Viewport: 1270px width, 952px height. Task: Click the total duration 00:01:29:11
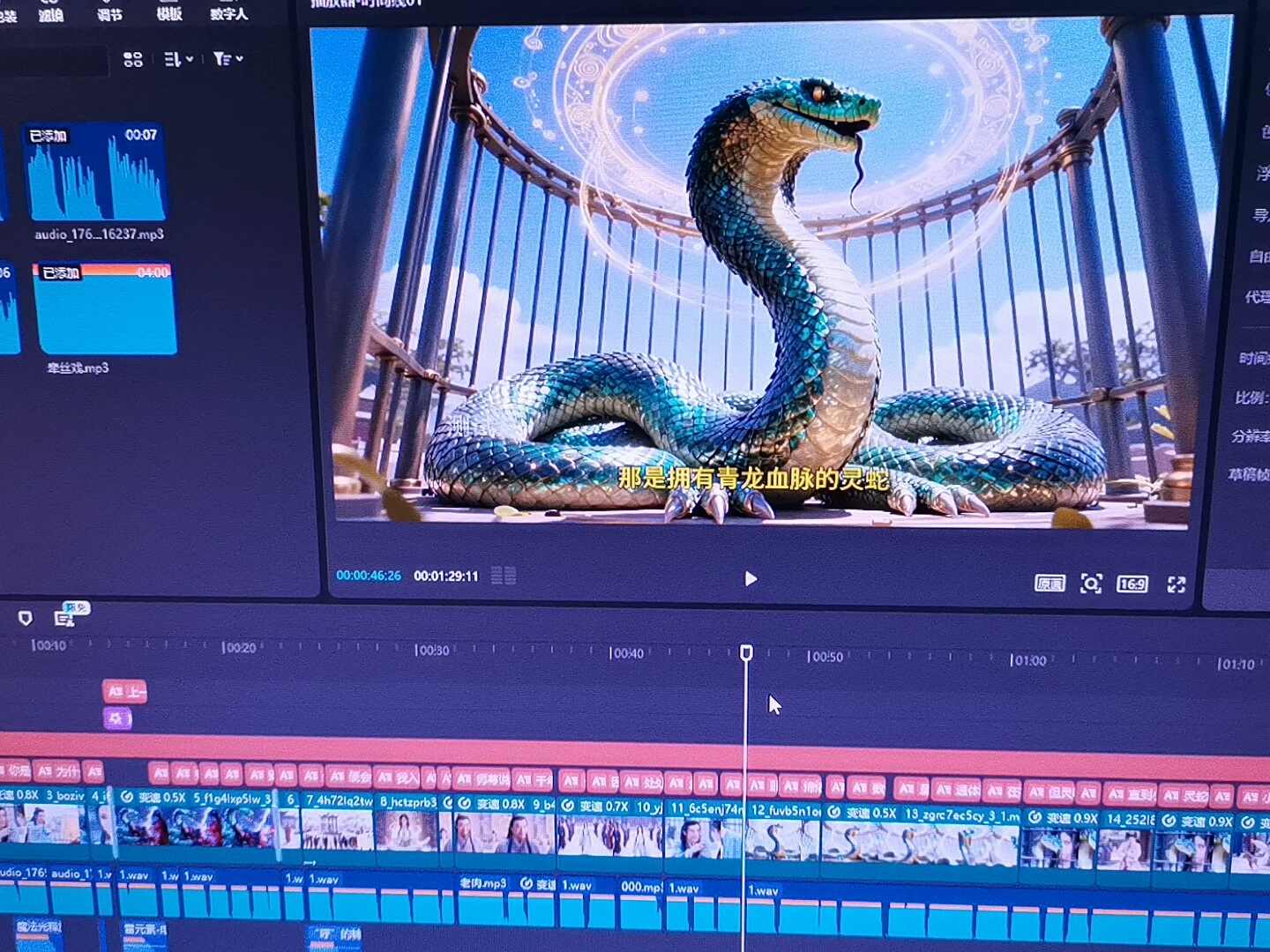click(x=446, y=576)
